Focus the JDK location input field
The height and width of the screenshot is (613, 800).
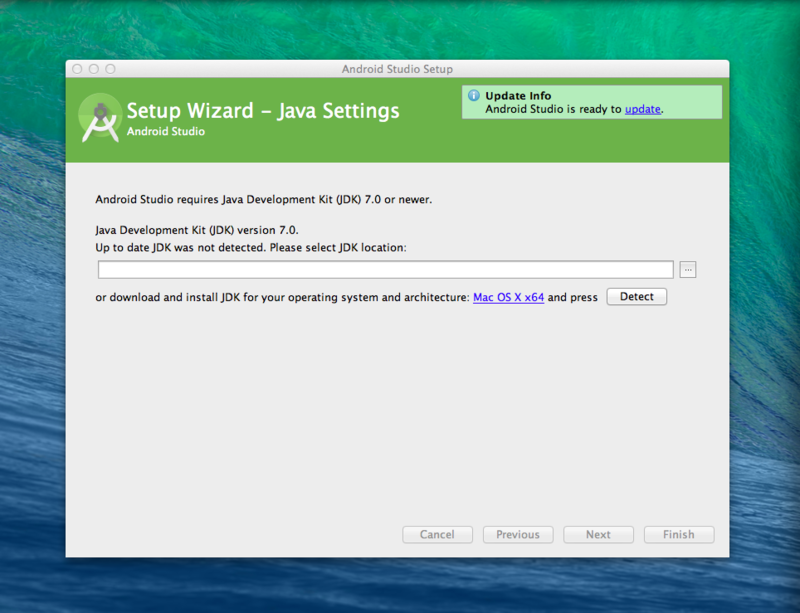[x=386, y=269]
